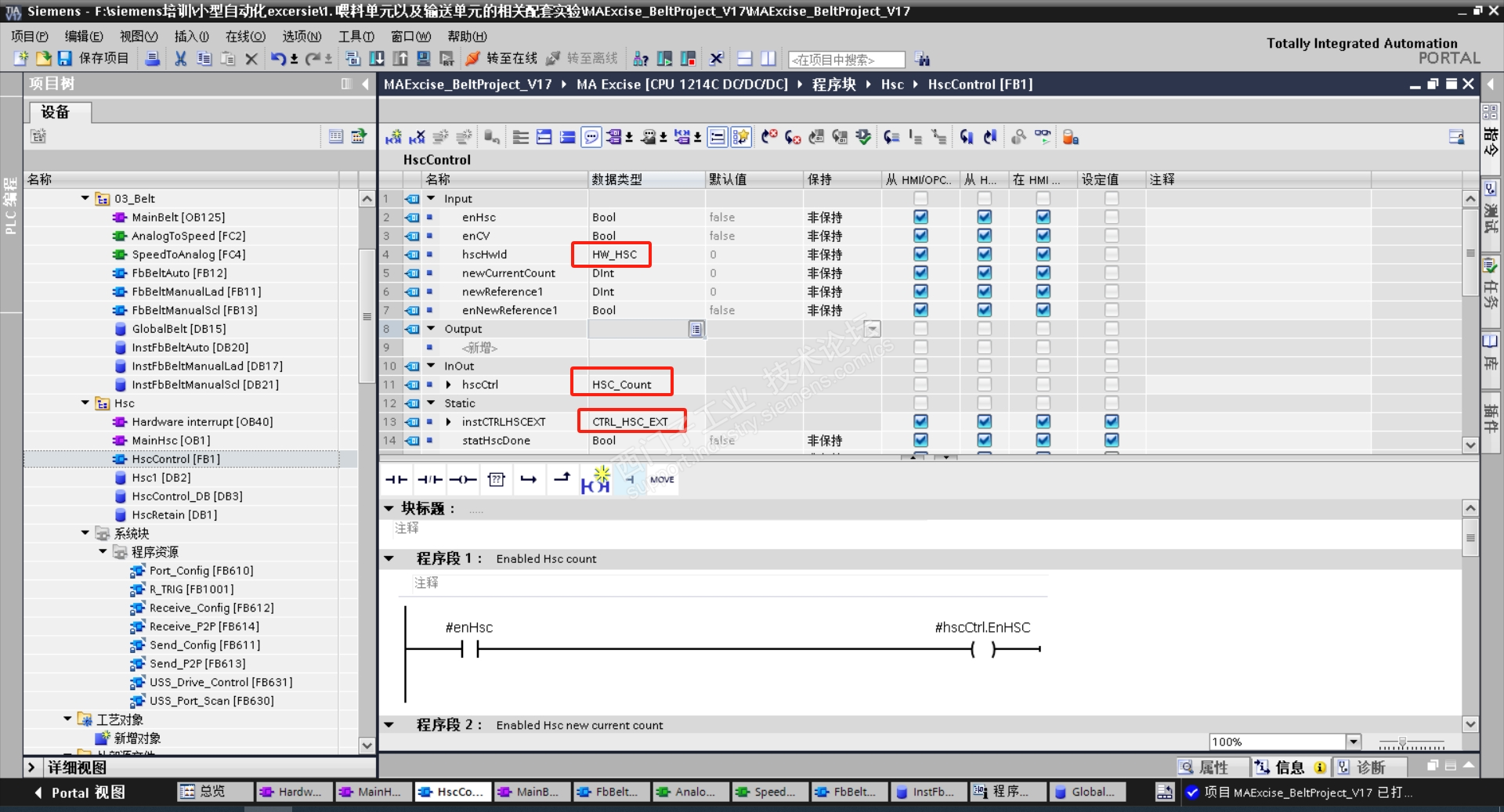Click the 转至在线 button
This screenshot has width=1504, height=812.
point(502,59)
